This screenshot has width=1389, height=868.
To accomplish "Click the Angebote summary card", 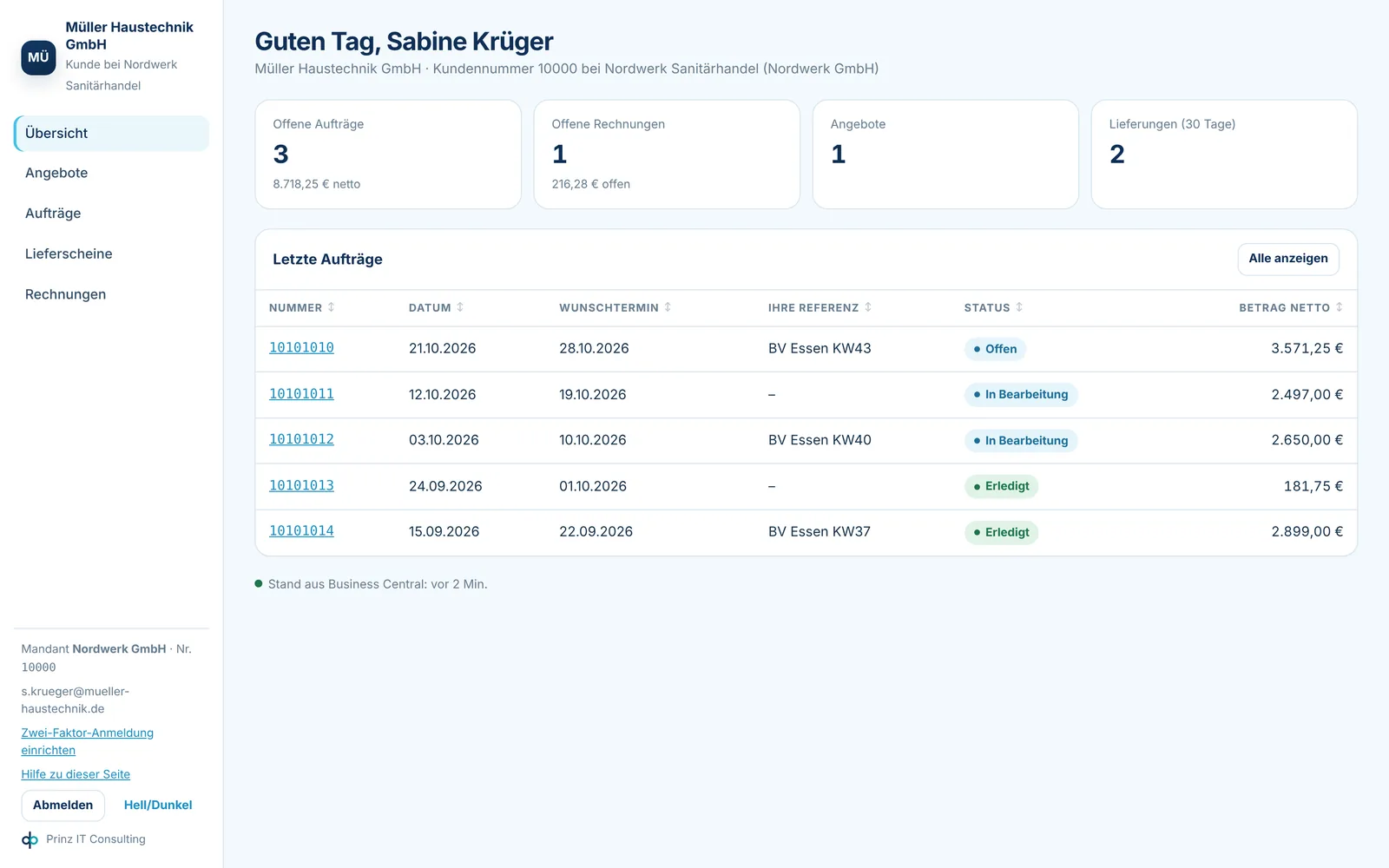I will point(945,155).
